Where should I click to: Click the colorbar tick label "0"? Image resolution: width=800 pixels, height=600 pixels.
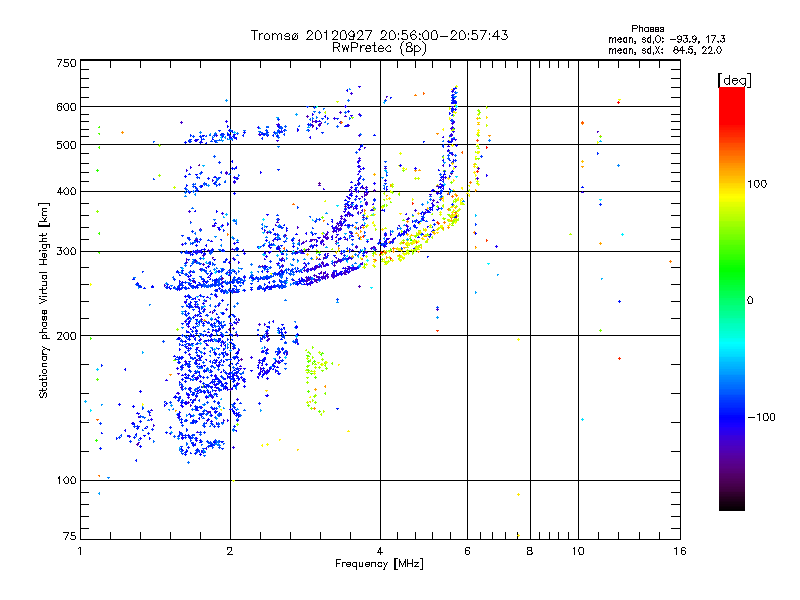(750, 300)
